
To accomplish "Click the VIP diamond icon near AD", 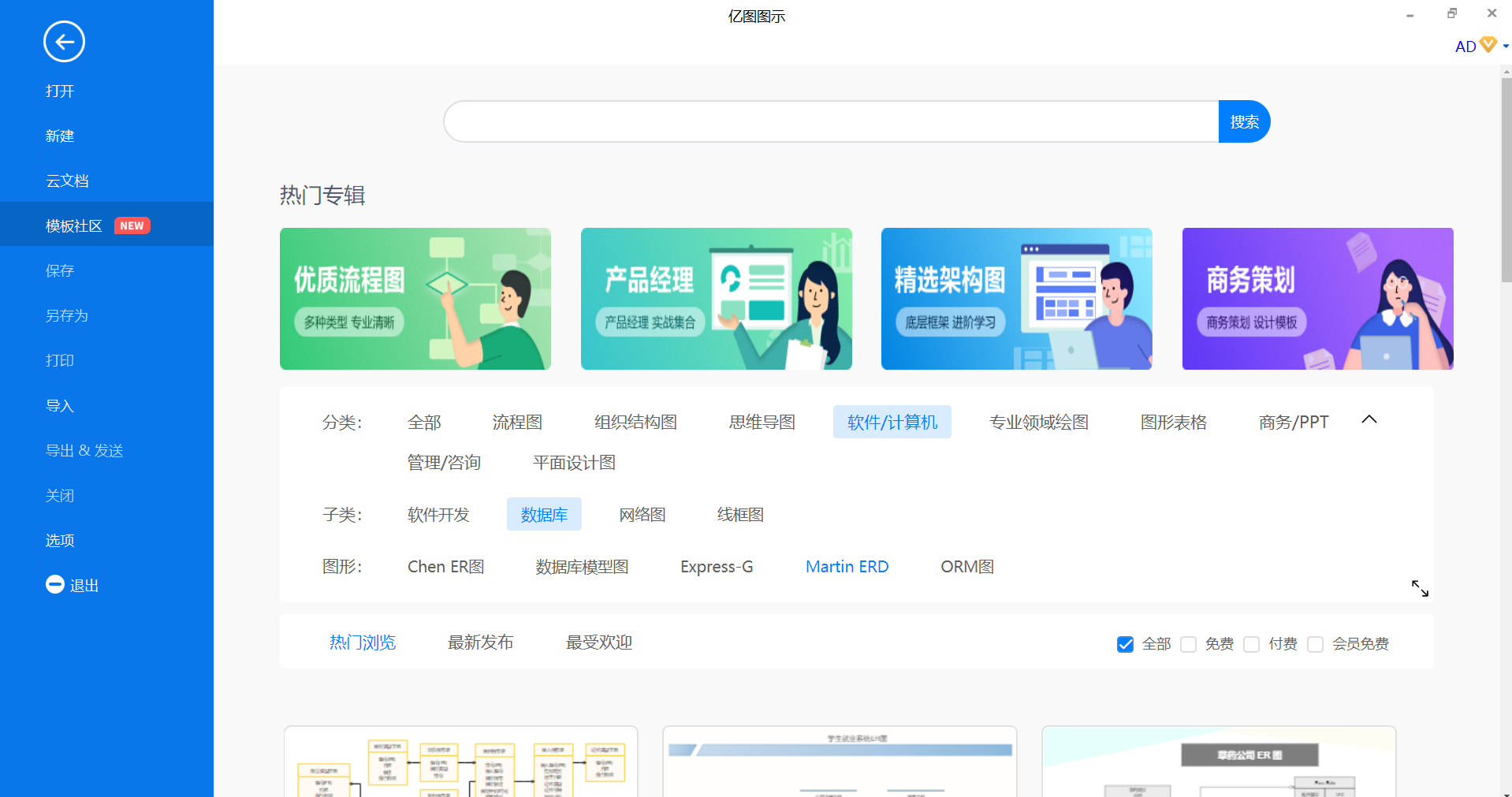I will (x=1488, y=45).
